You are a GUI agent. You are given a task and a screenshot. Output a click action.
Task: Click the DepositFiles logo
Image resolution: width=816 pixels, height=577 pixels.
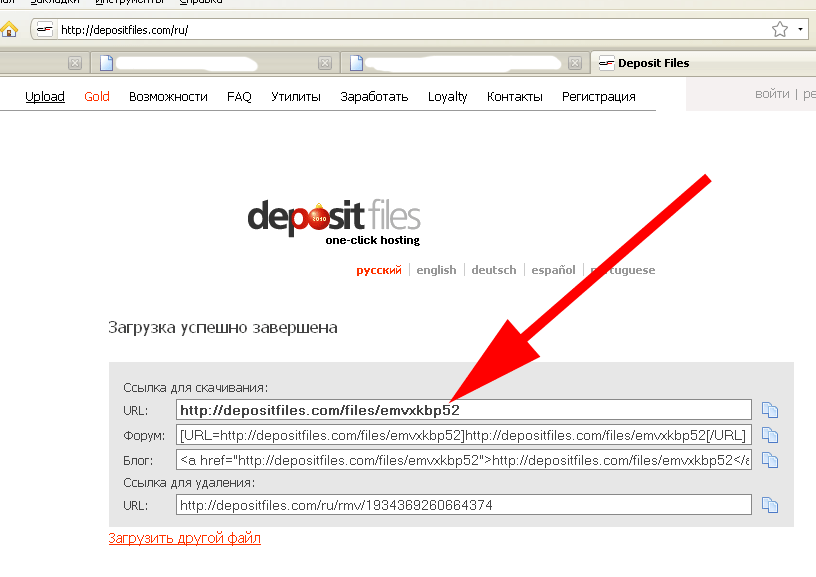point(334,220)
